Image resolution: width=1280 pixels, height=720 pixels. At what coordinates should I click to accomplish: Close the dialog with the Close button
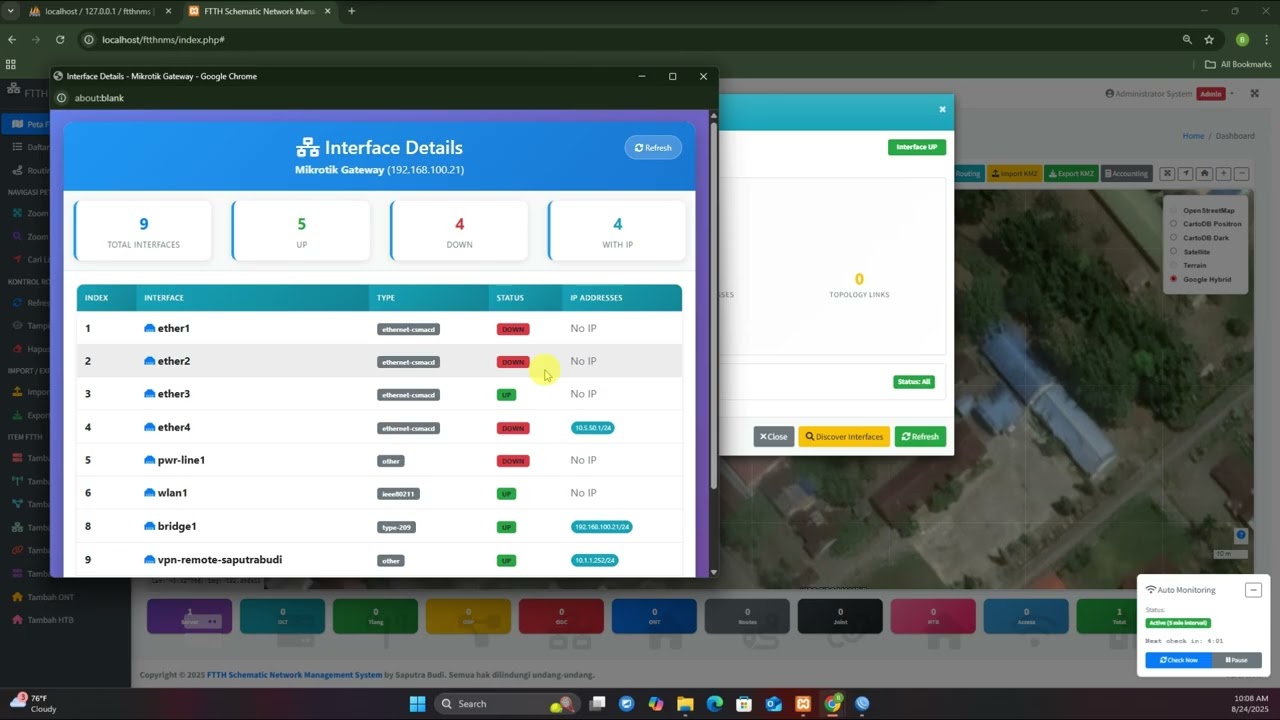tap(773, 437)
